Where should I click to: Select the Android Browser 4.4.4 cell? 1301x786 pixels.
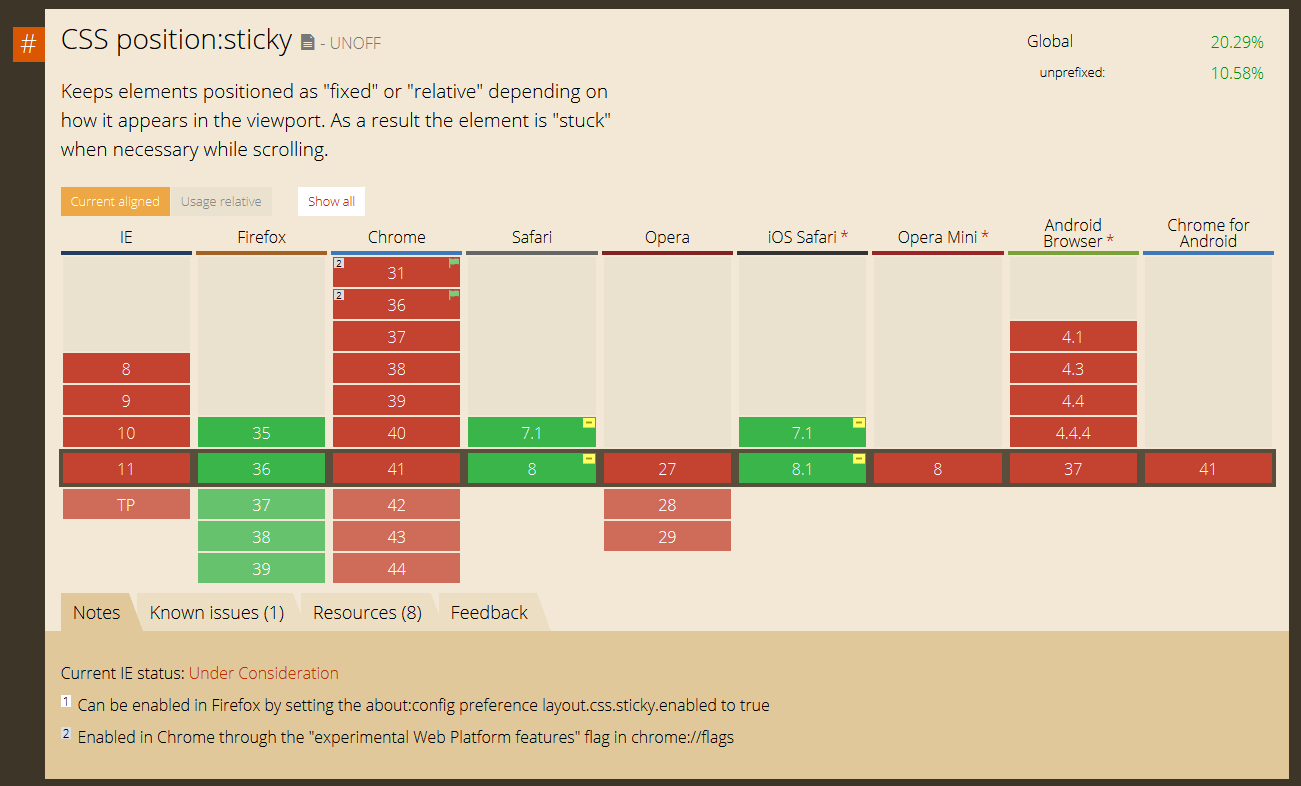(x=1073, y=433)
